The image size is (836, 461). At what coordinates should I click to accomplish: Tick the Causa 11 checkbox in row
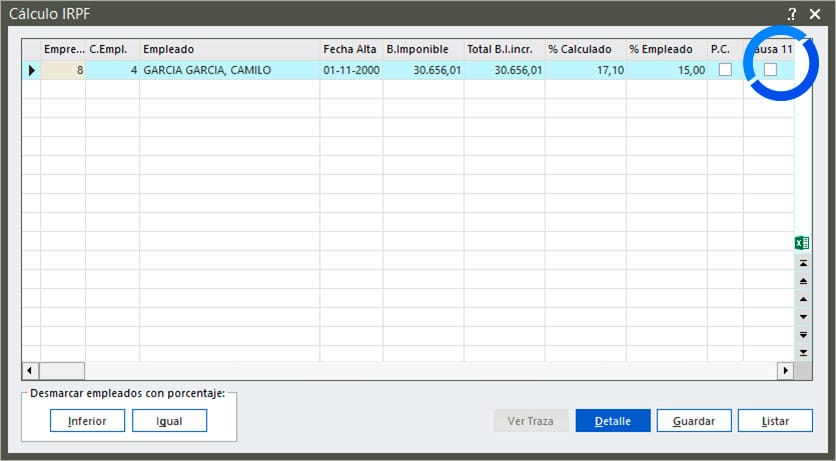770,70
